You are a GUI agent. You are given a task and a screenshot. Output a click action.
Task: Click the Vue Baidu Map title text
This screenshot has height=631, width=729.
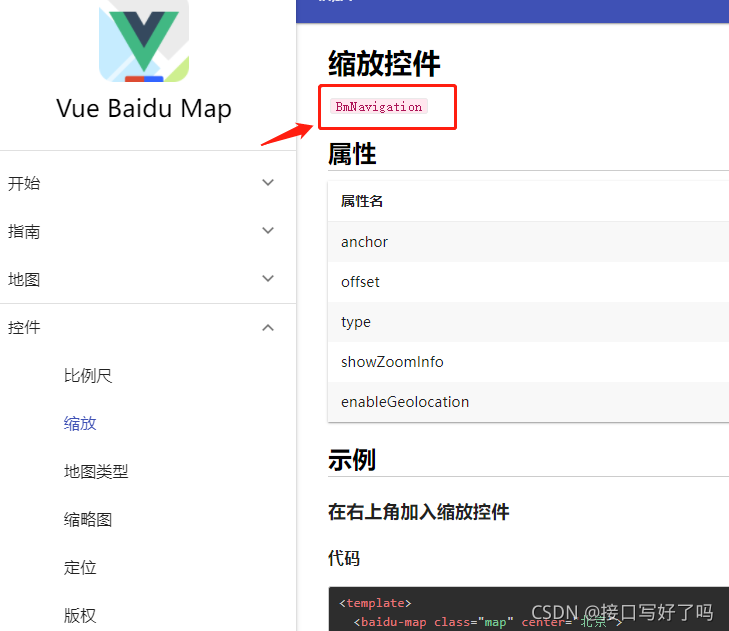tap(144, 109)
